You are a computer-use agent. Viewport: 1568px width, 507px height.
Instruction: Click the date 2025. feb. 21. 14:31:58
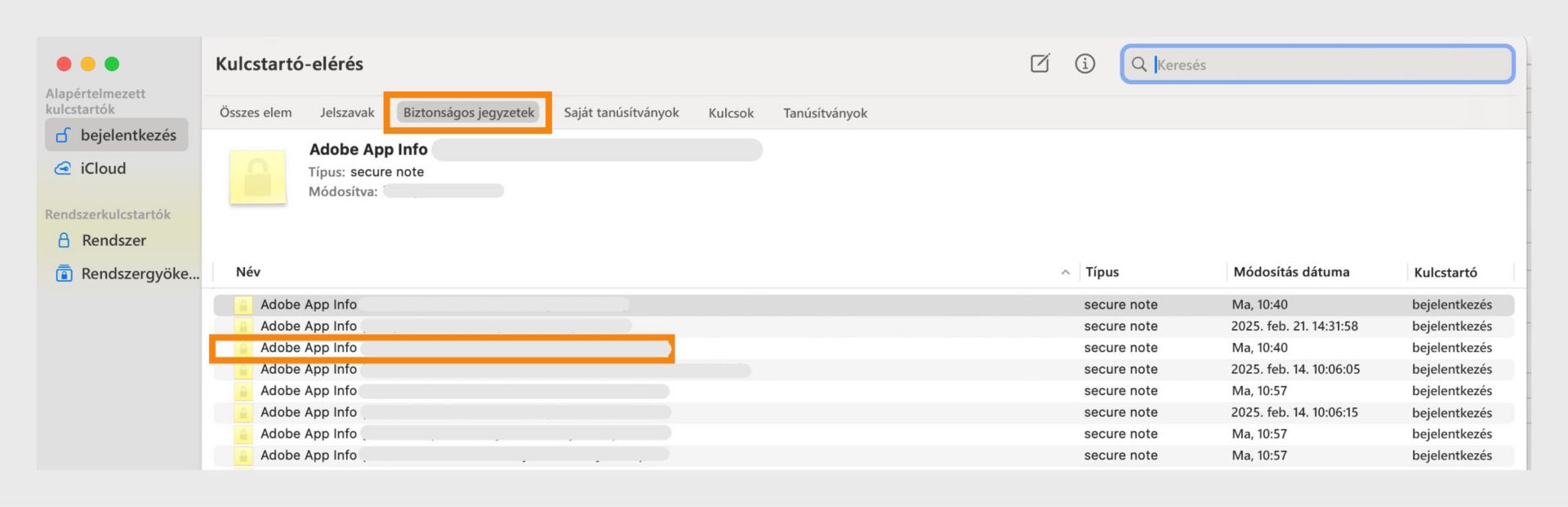click(1294, 326)
